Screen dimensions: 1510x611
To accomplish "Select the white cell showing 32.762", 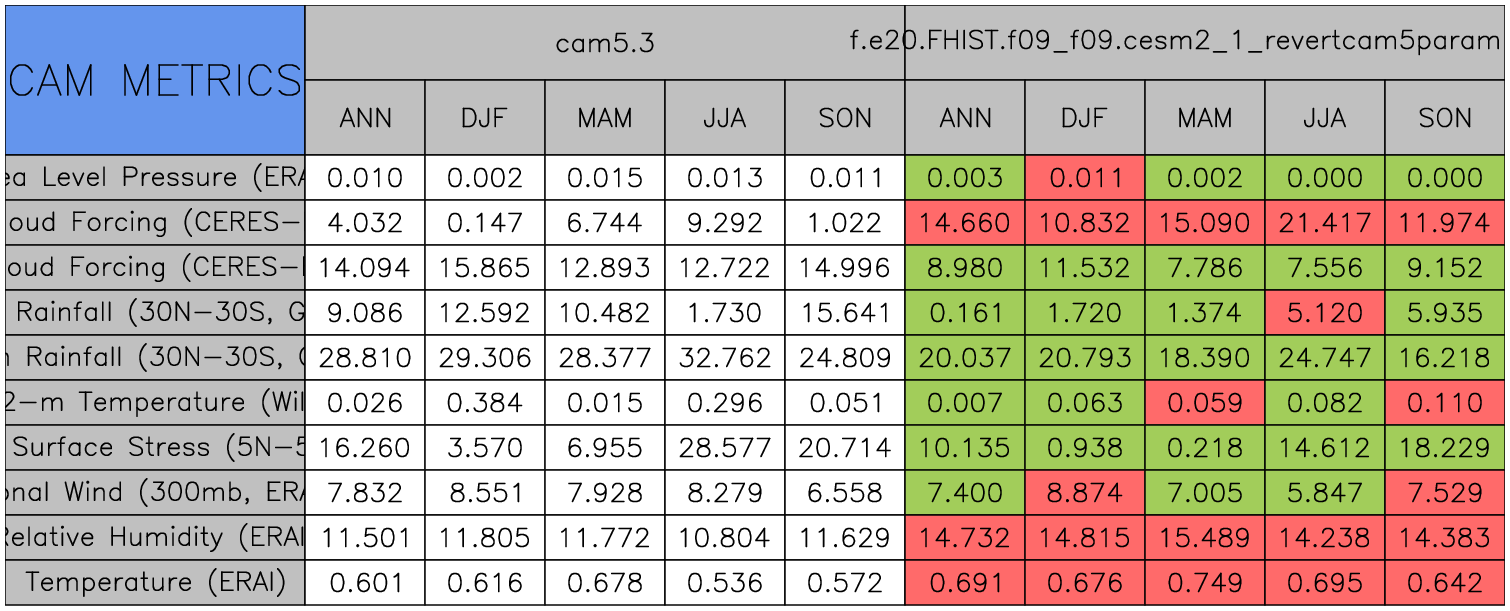I will tap(724, 357).
